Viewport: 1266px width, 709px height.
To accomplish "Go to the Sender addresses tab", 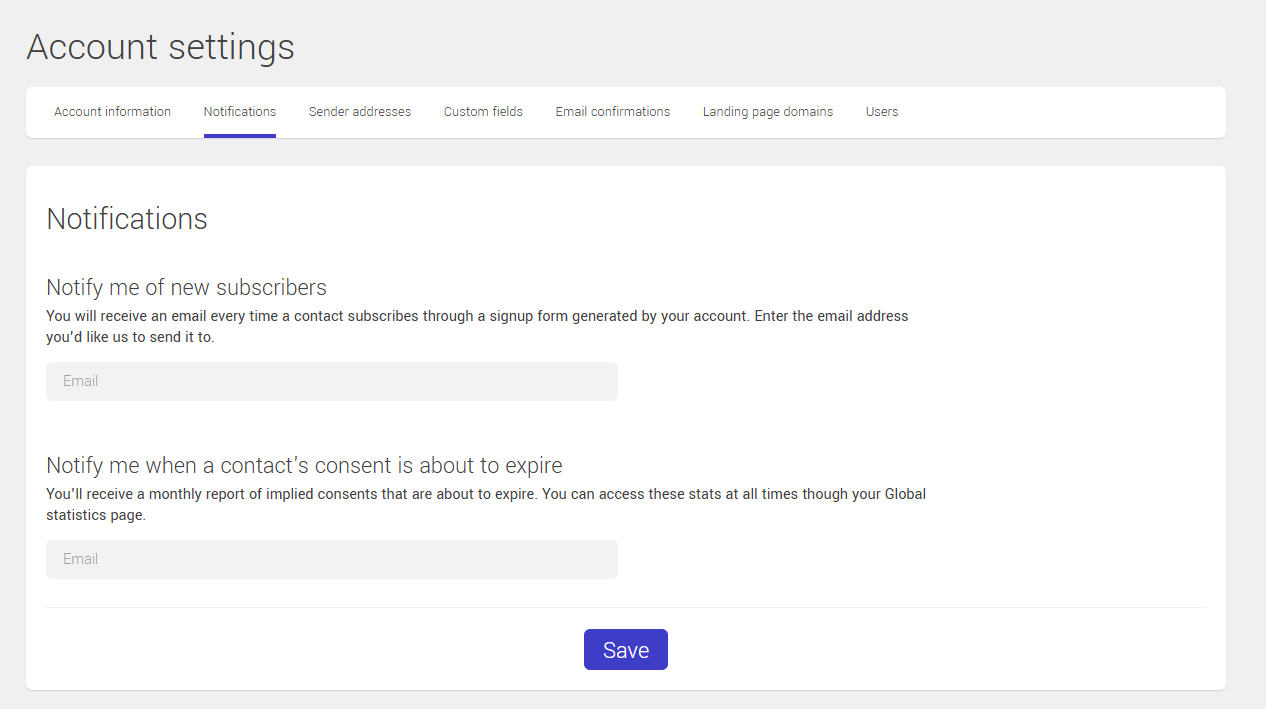I will click(360, 112).
